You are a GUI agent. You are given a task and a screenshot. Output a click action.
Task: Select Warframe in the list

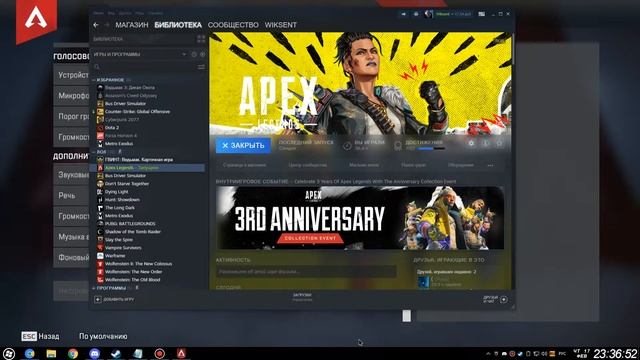(115, 256)
